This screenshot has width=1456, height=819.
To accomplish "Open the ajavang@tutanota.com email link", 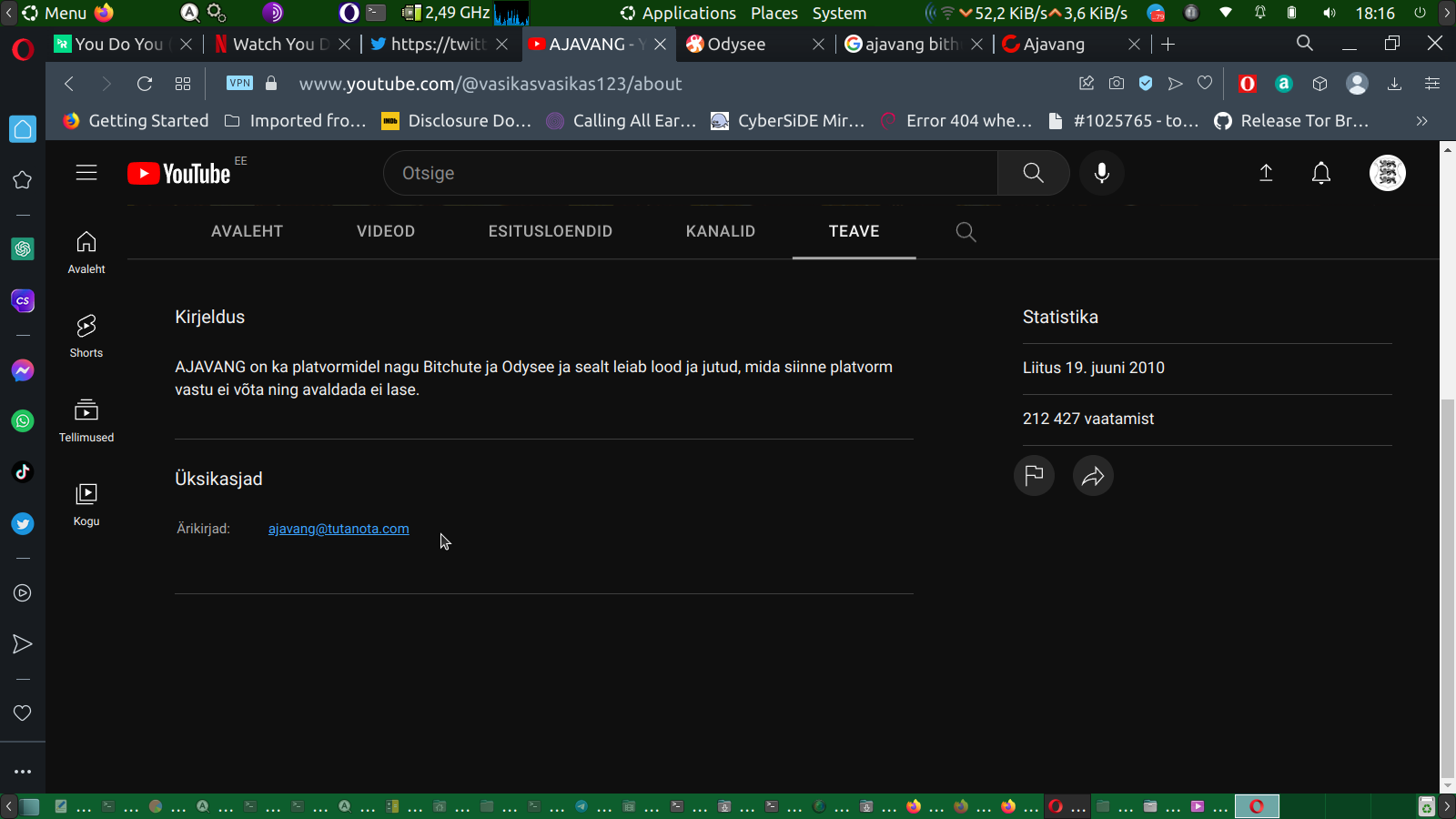I will pyautogui.click(x=339, y=529).
